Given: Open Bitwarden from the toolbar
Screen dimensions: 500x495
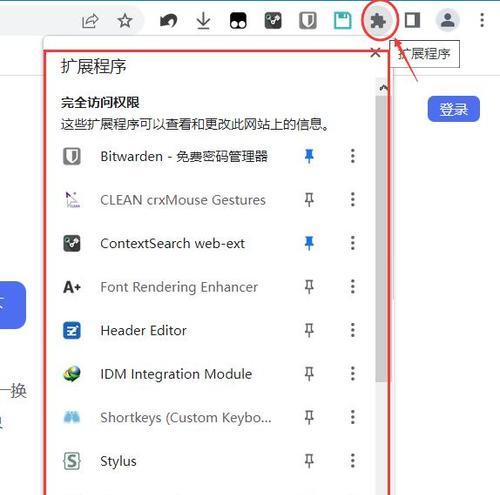Looking at the screenshot, I should coord(308,21).
